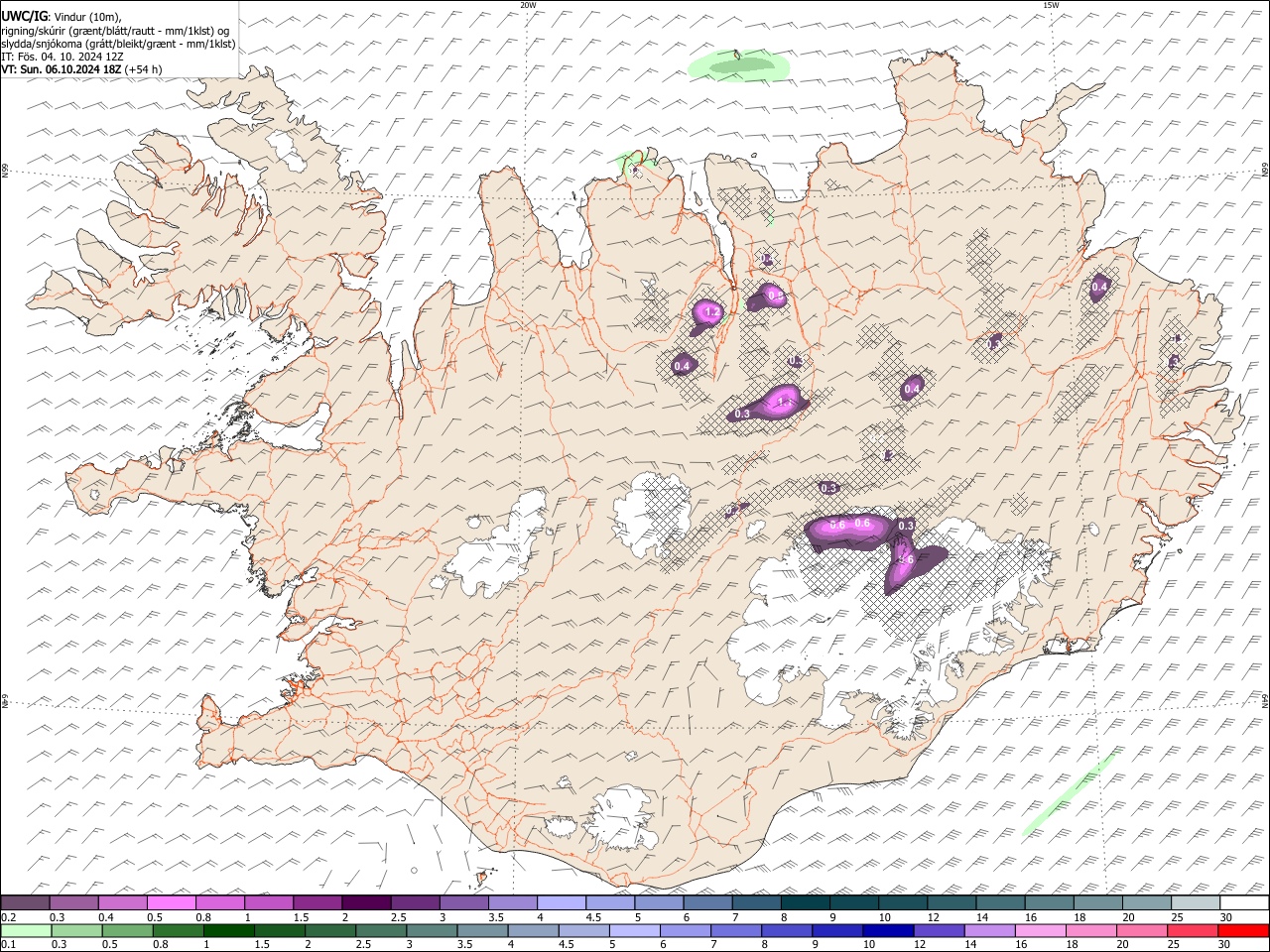Image resolution: width=1270 pixels, height=952 pixels.
Task: Click the '0.2' label at the top legend's start
Action: (9, 916)
